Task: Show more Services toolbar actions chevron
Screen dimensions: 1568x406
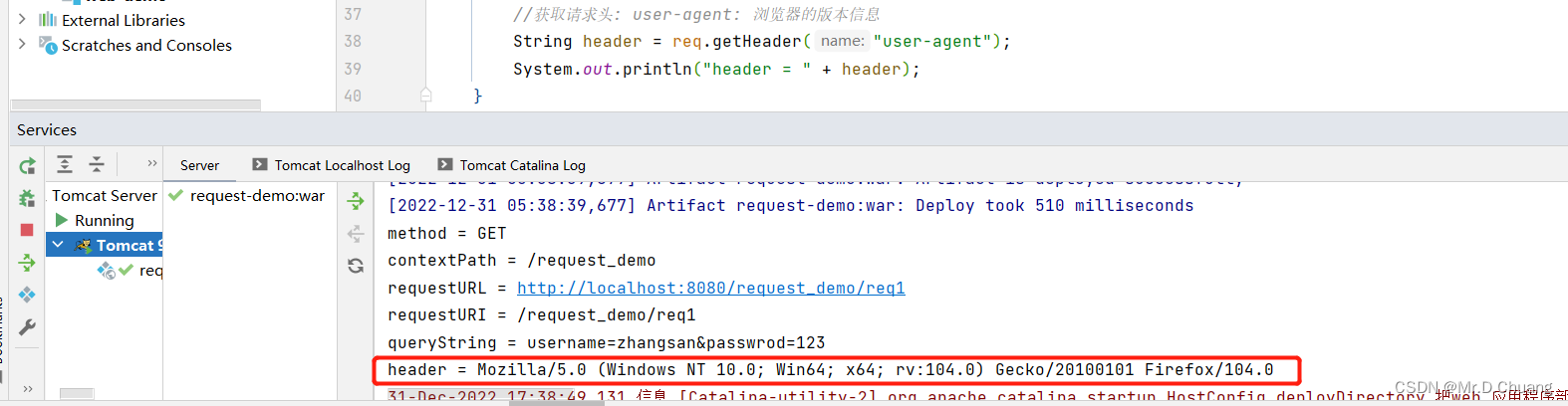Action: (x=152, y=163)
